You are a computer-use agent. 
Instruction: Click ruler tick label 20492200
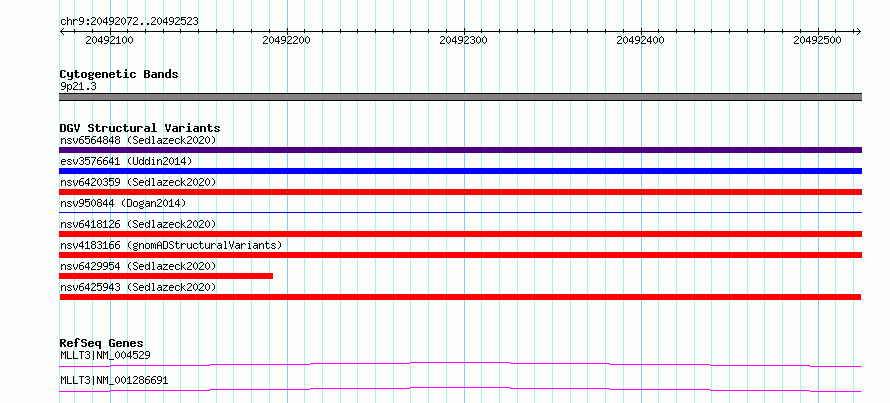(287, 40)
